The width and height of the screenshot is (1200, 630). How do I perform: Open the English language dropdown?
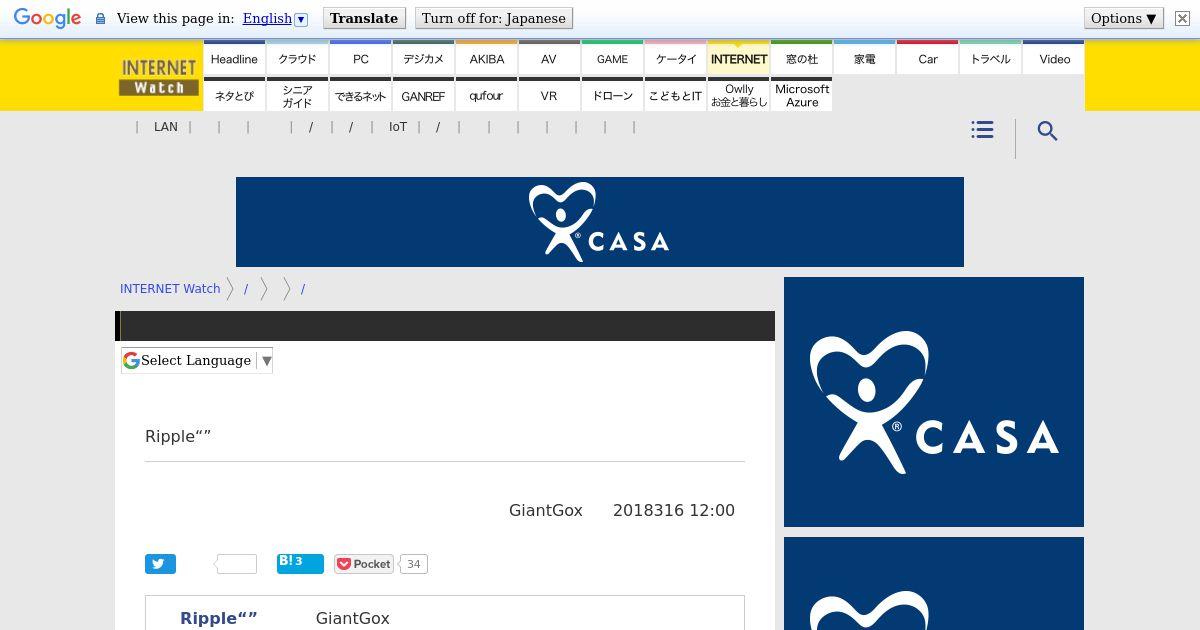tap(275, 18)
